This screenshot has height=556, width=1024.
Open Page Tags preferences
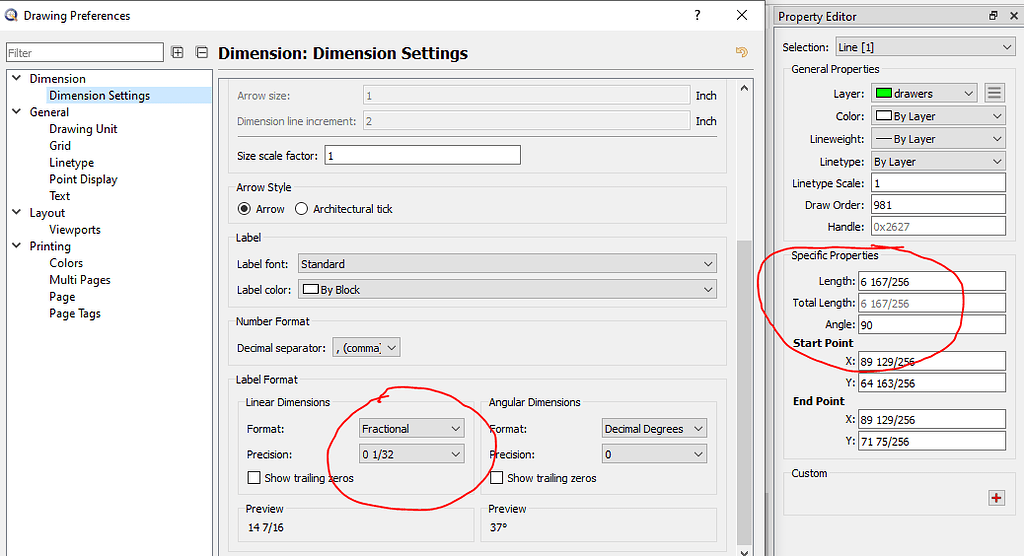click(x=74, y=314)
